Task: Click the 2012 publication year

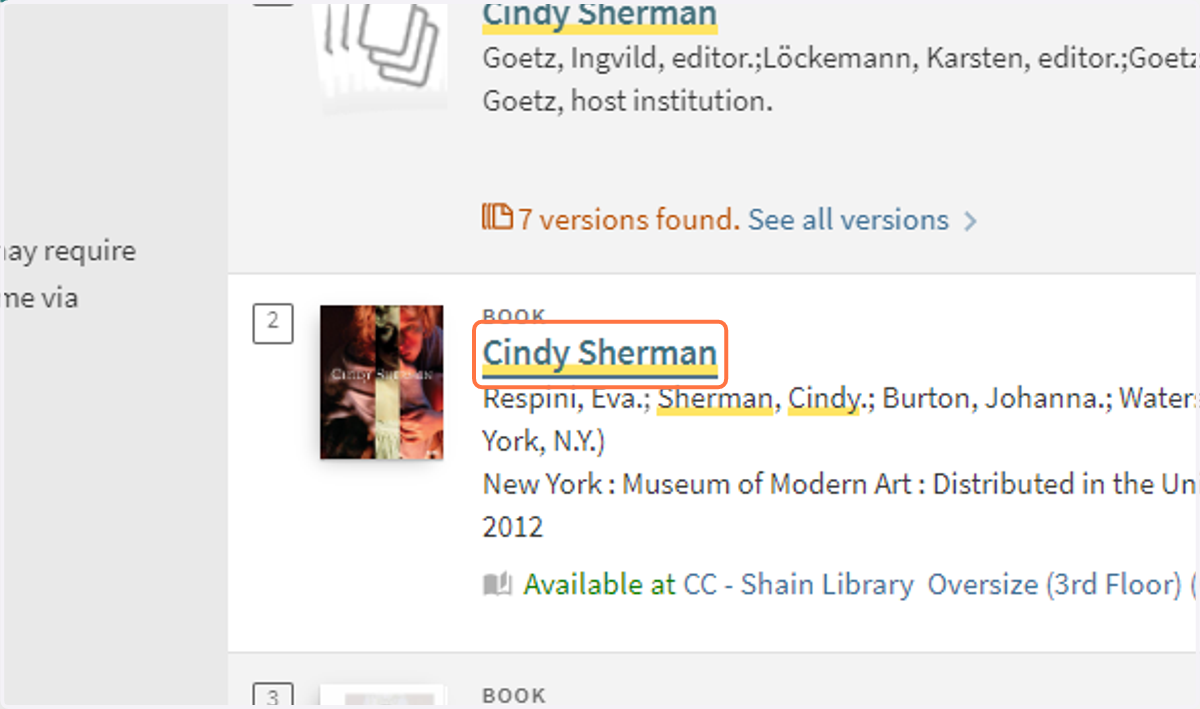Action: click(513, 527)
